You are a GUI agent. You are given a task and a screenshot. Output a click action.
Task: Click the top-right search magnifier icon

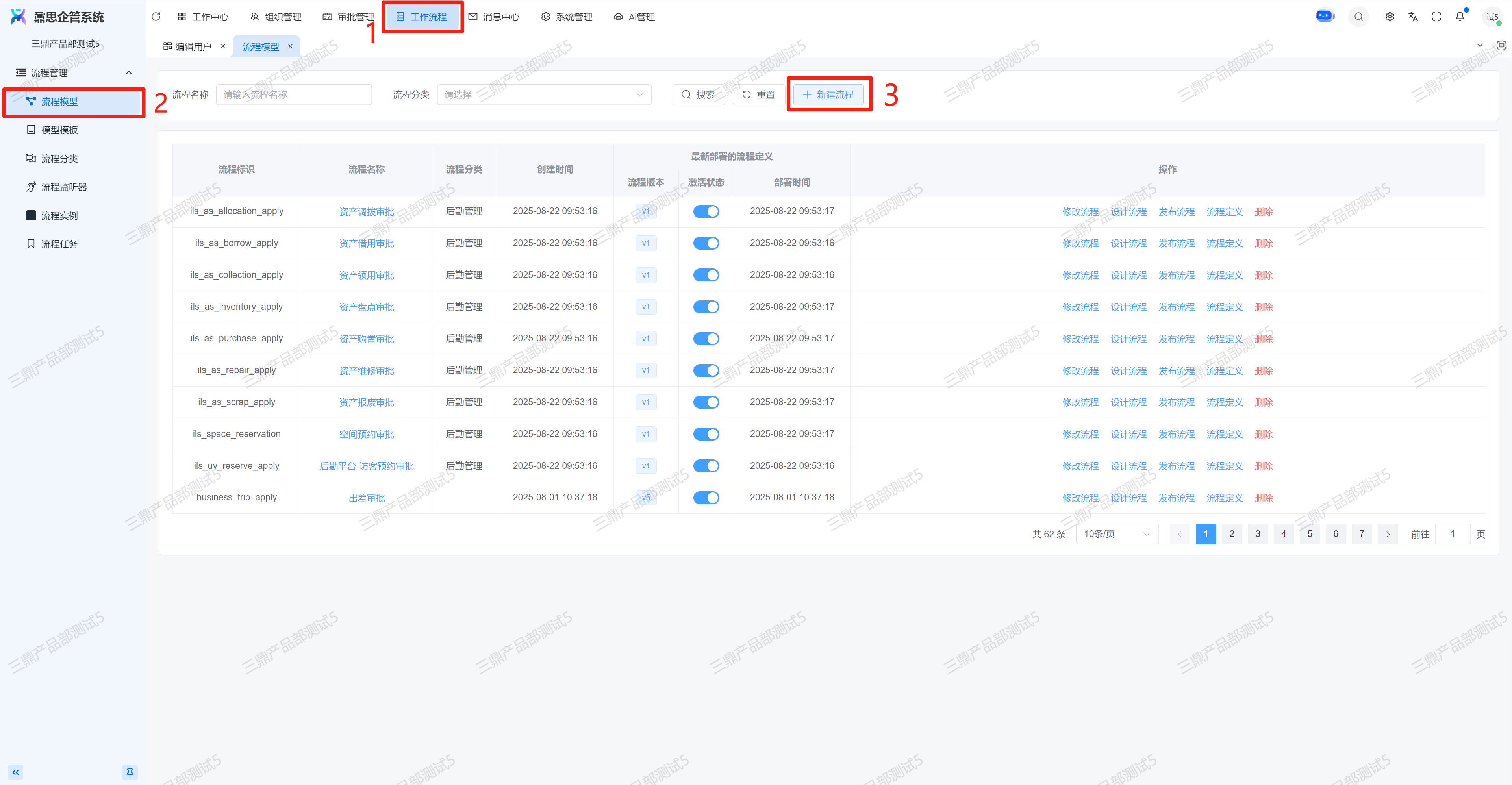tap(1358, 17)
